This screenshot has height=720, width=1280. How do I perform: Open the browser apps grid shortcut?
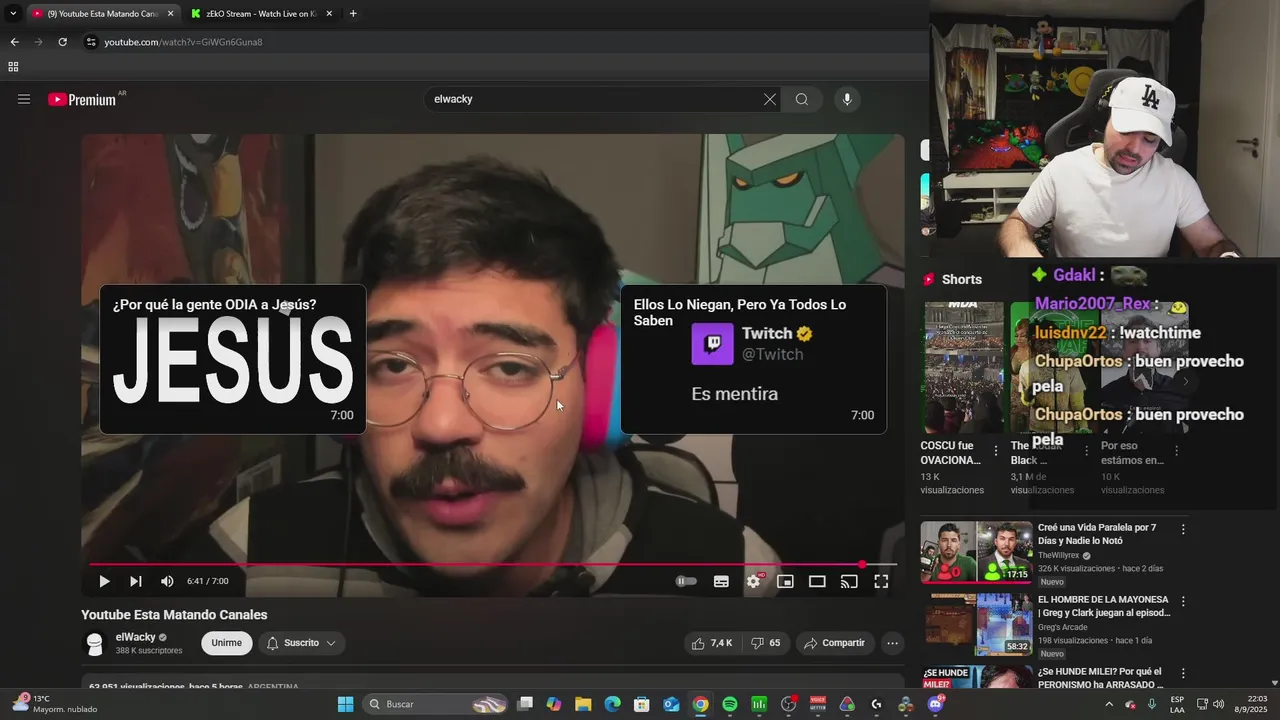click(13, 67)
